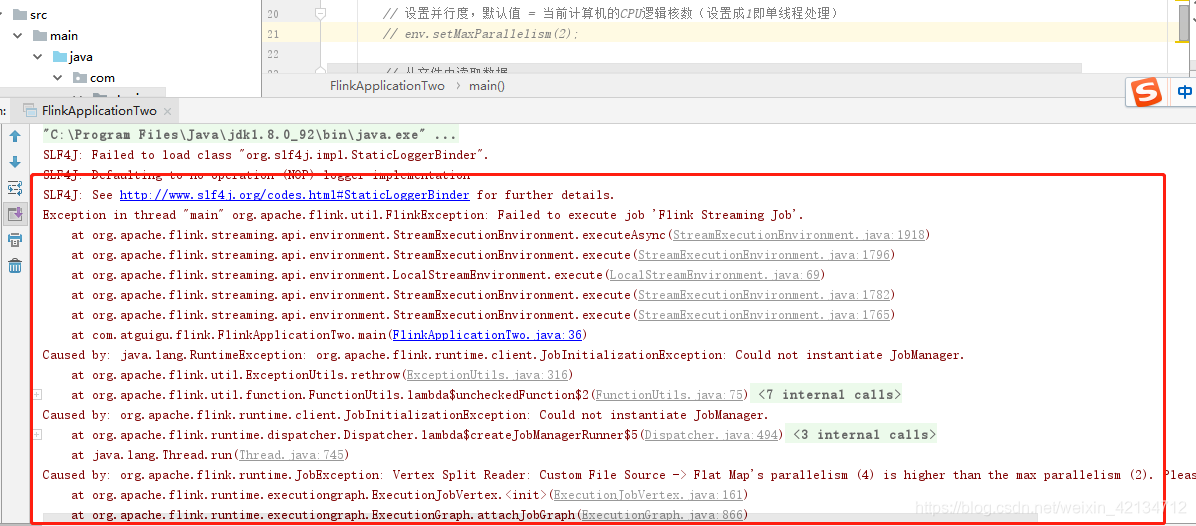
Task: Collapse the java folder chevron
Action: (37, 56)
